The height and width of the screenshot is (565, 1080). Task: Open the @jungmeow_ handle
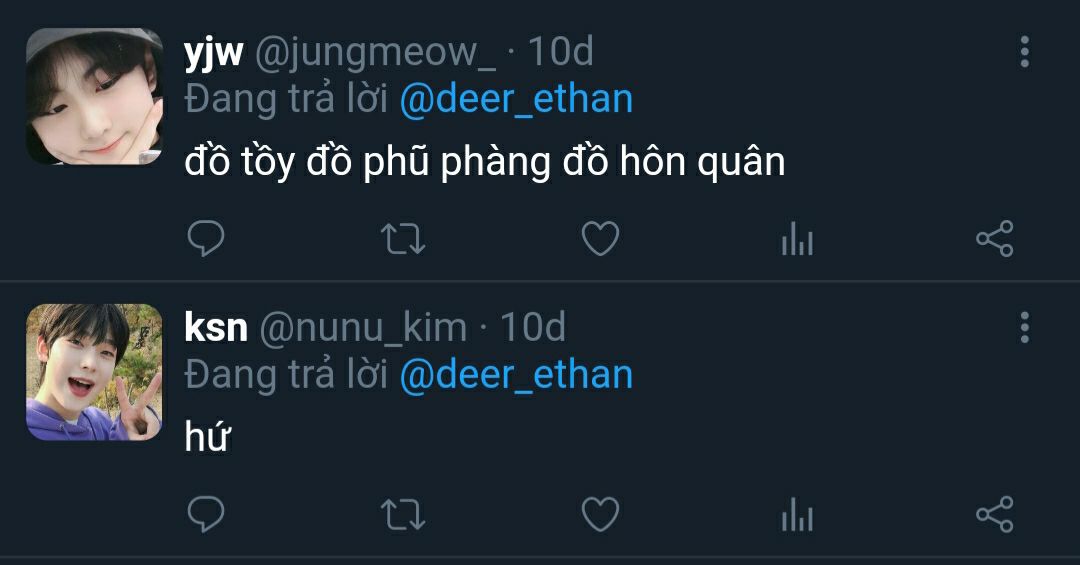[375, 52]
